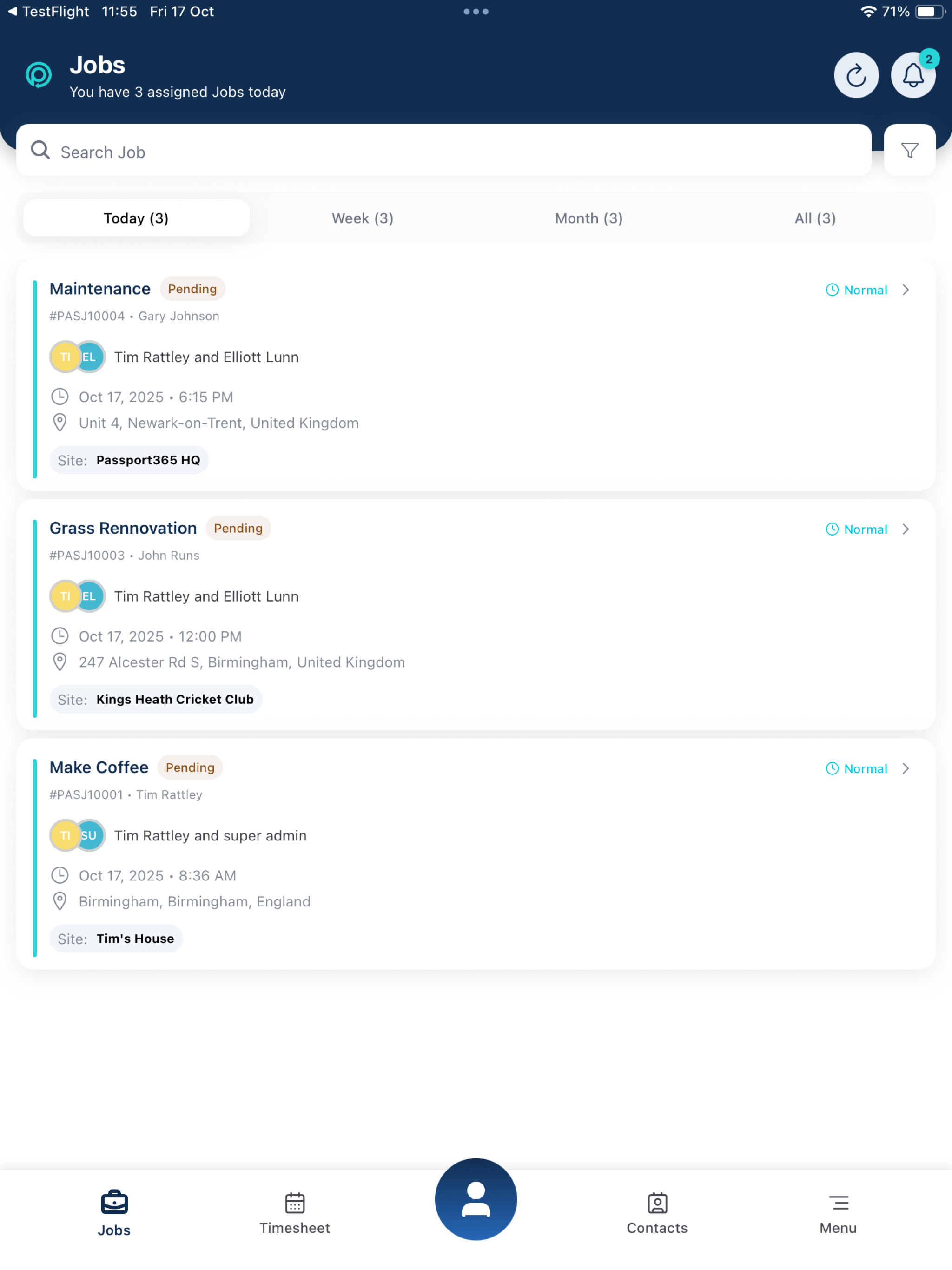Screen dimensions: 952x1270
Task: Open the center profile button
Action: 476,1199
